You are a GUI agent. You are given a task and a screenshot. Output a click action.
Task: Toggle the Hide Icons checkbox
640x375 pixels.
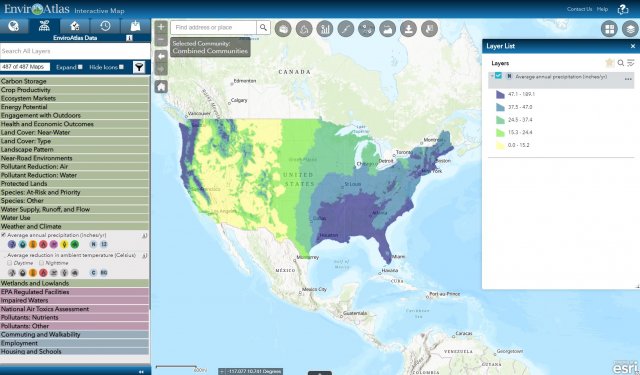[121, 67]
